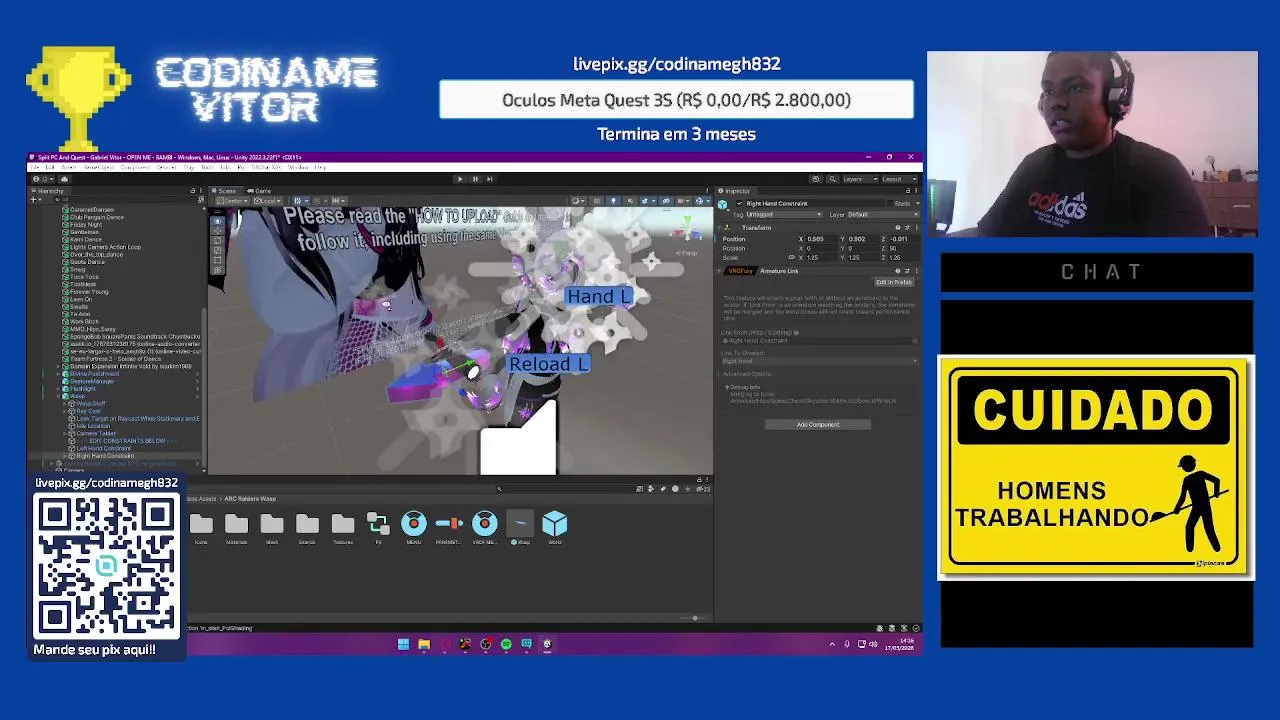Edit the Position X value field
The image size is (1280, 720).
pos(822,239)
